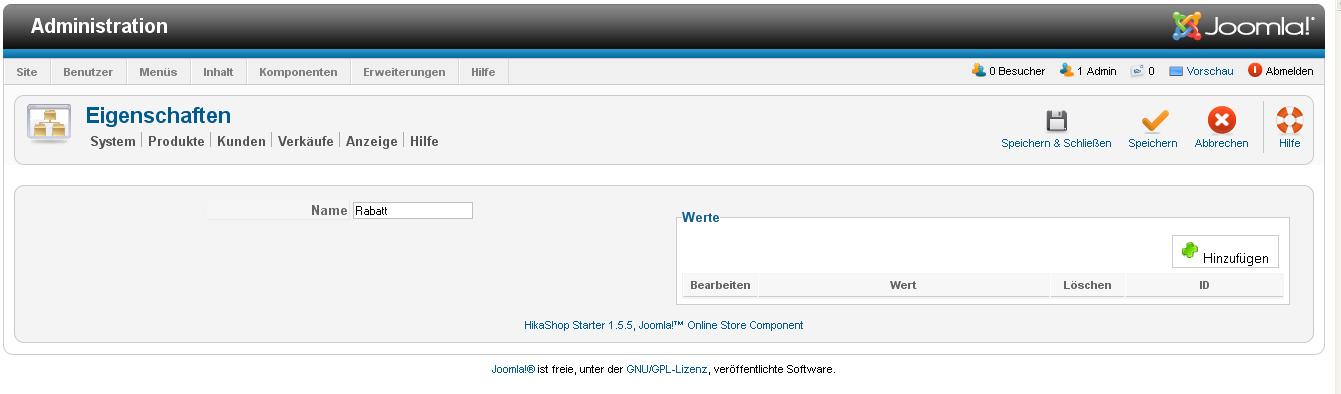
Task: Open HikaShop Starter 1.5.5 link
Action: (578, 326)
